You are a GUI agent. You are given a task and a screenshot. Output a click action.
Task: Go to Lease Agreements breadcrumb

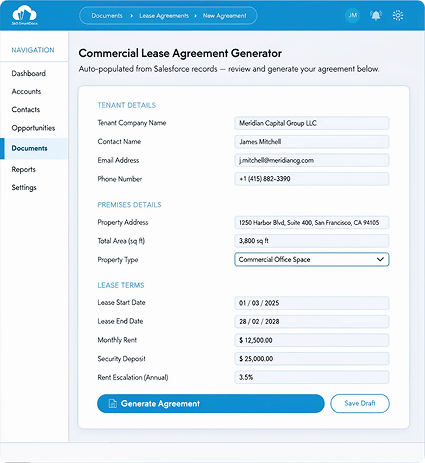point(164,16)
